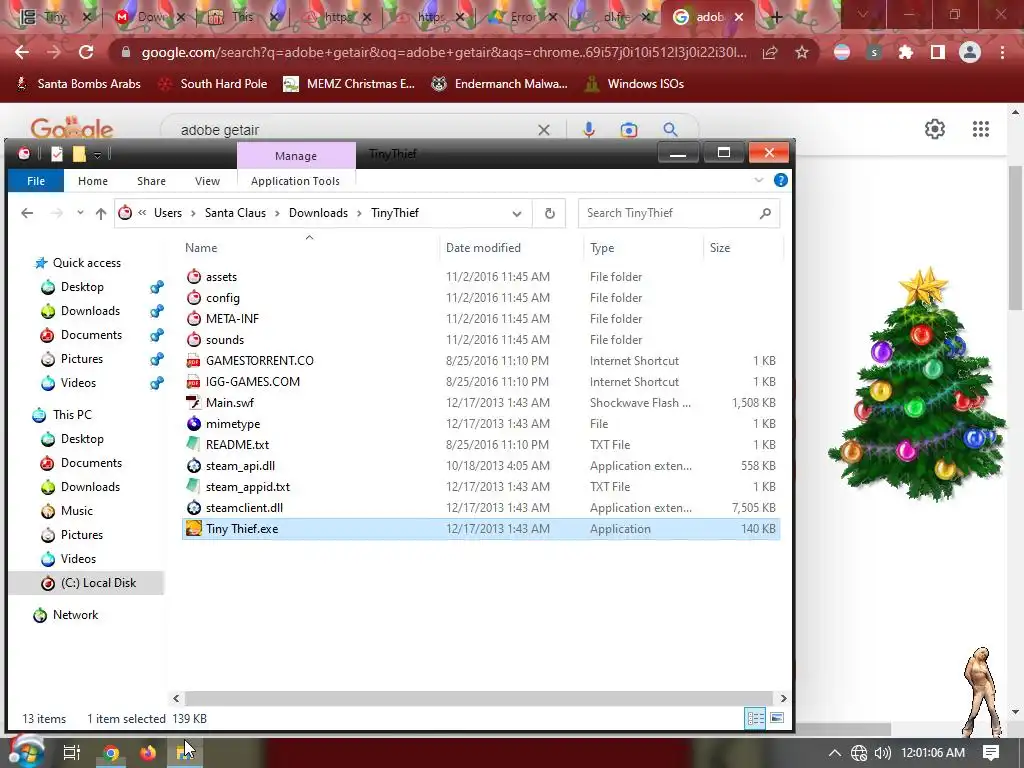Select Downloads under Quick access
The image size is (1024, 768).
(90, 311)
